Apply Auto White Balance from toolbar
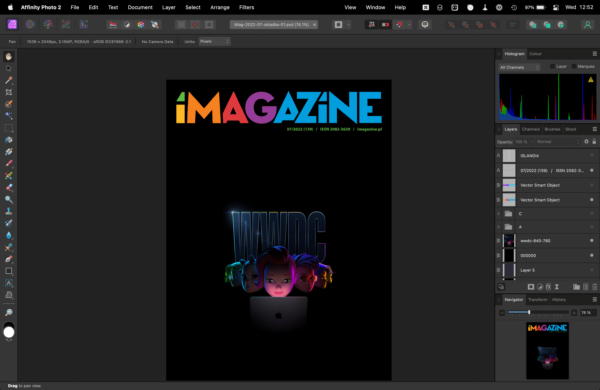 155,24
